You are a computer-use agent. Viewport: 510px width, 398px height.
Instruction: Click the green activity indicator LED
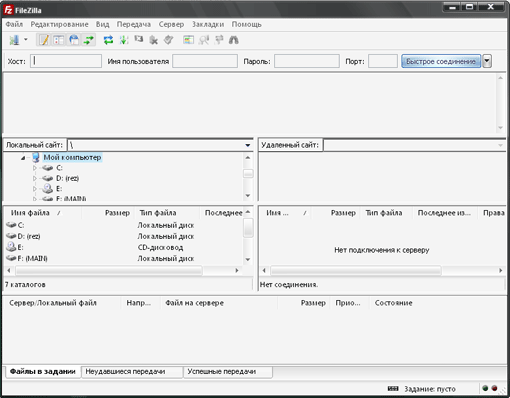(x=485, y=388)
